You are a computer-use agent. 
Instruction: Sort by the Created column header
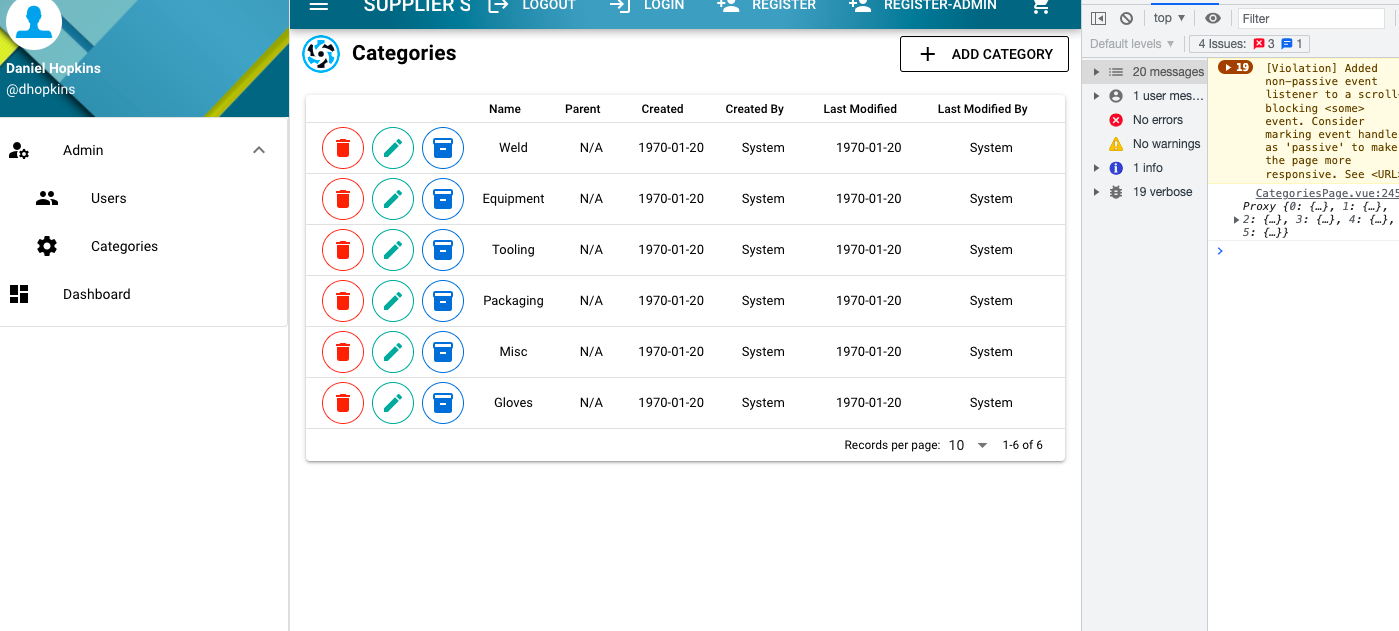pyautogui.click(x=662, y=109)
